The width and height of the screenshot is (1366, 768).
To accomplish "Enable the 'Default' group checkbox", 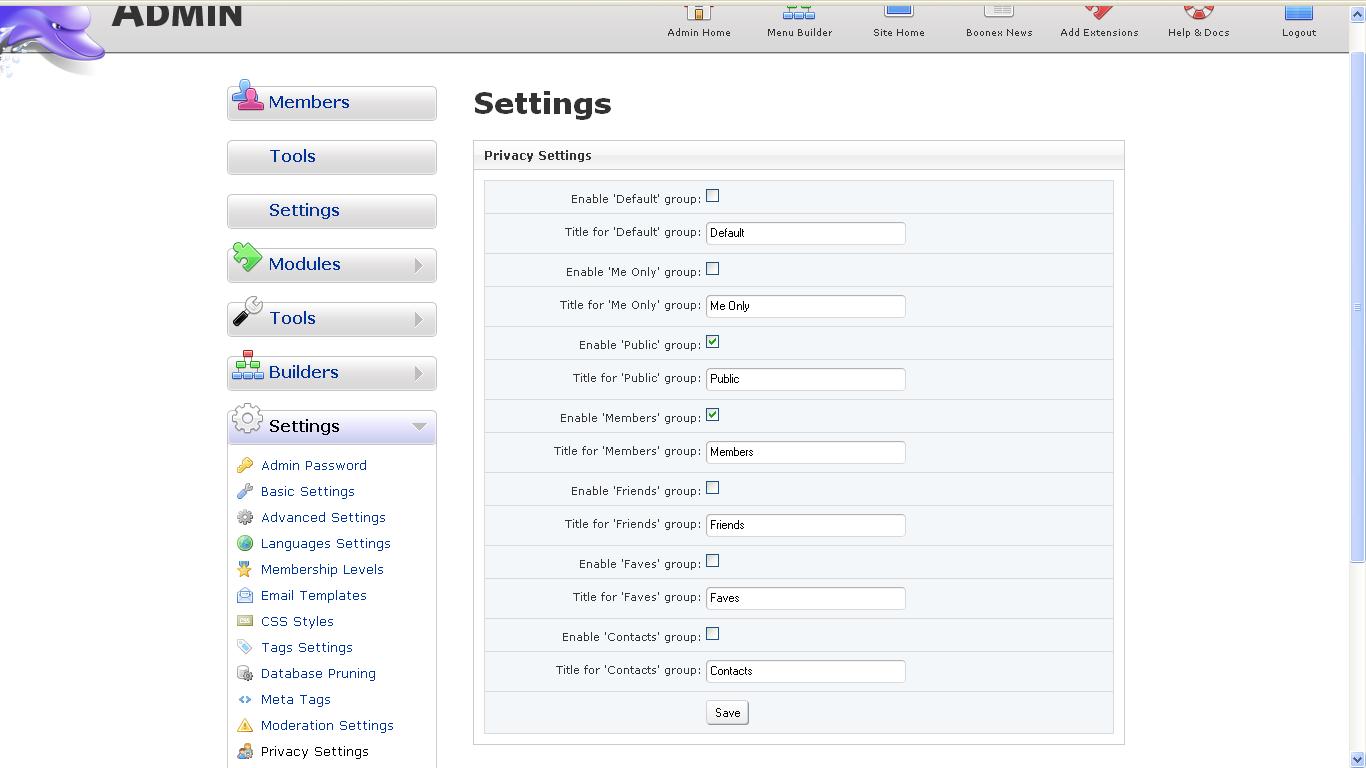I will [x=712, y=196].
